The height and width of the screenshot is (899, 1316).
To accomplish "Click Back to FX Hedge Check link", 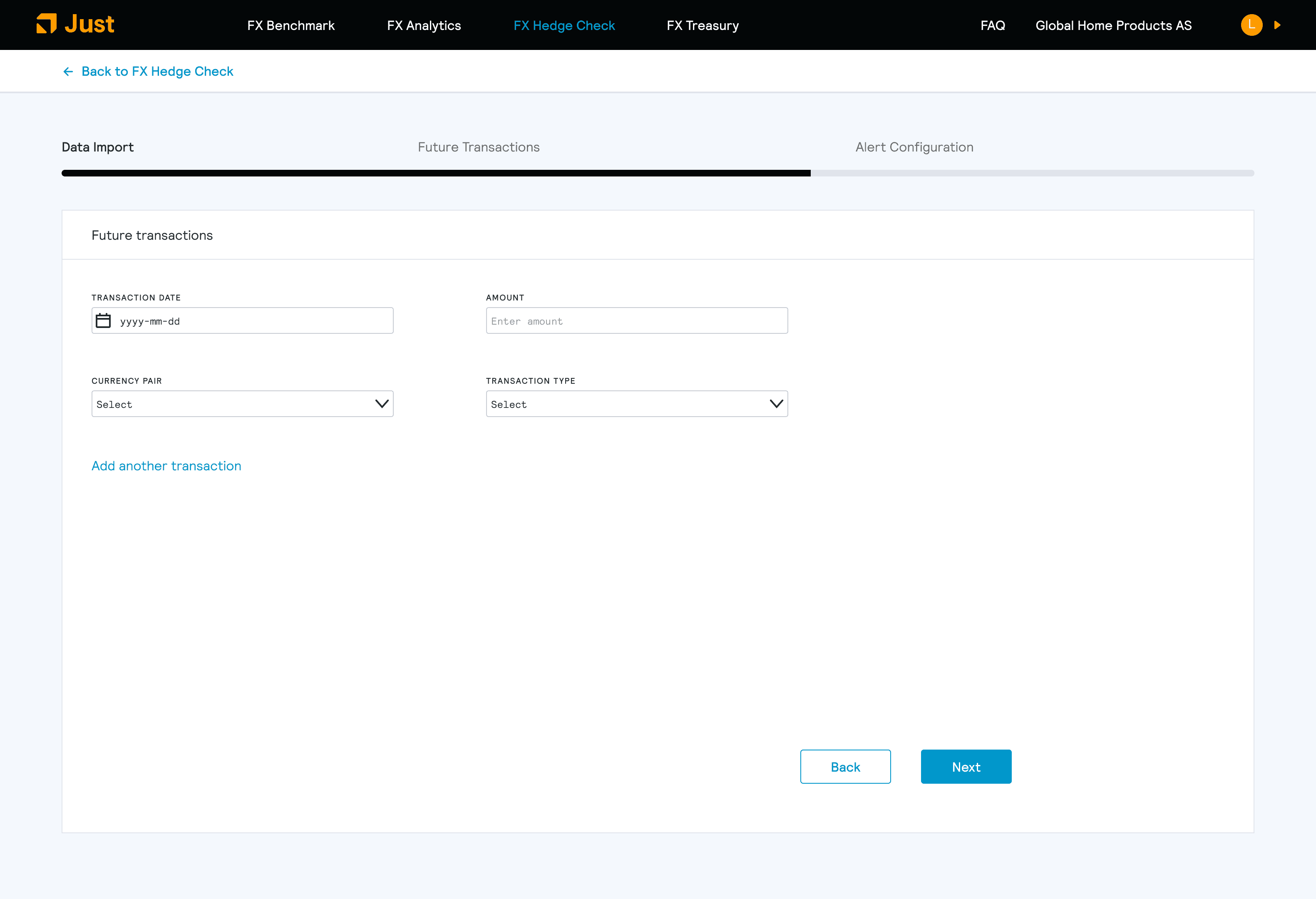I will [157, 71].
